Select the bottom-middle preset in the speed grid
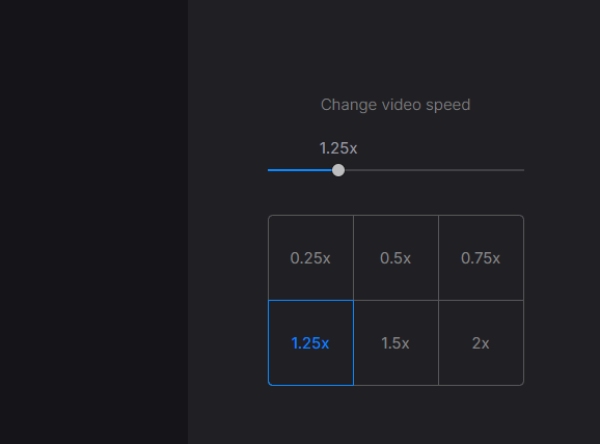Viewport: 600px width, 444px height. pos(396,343)
